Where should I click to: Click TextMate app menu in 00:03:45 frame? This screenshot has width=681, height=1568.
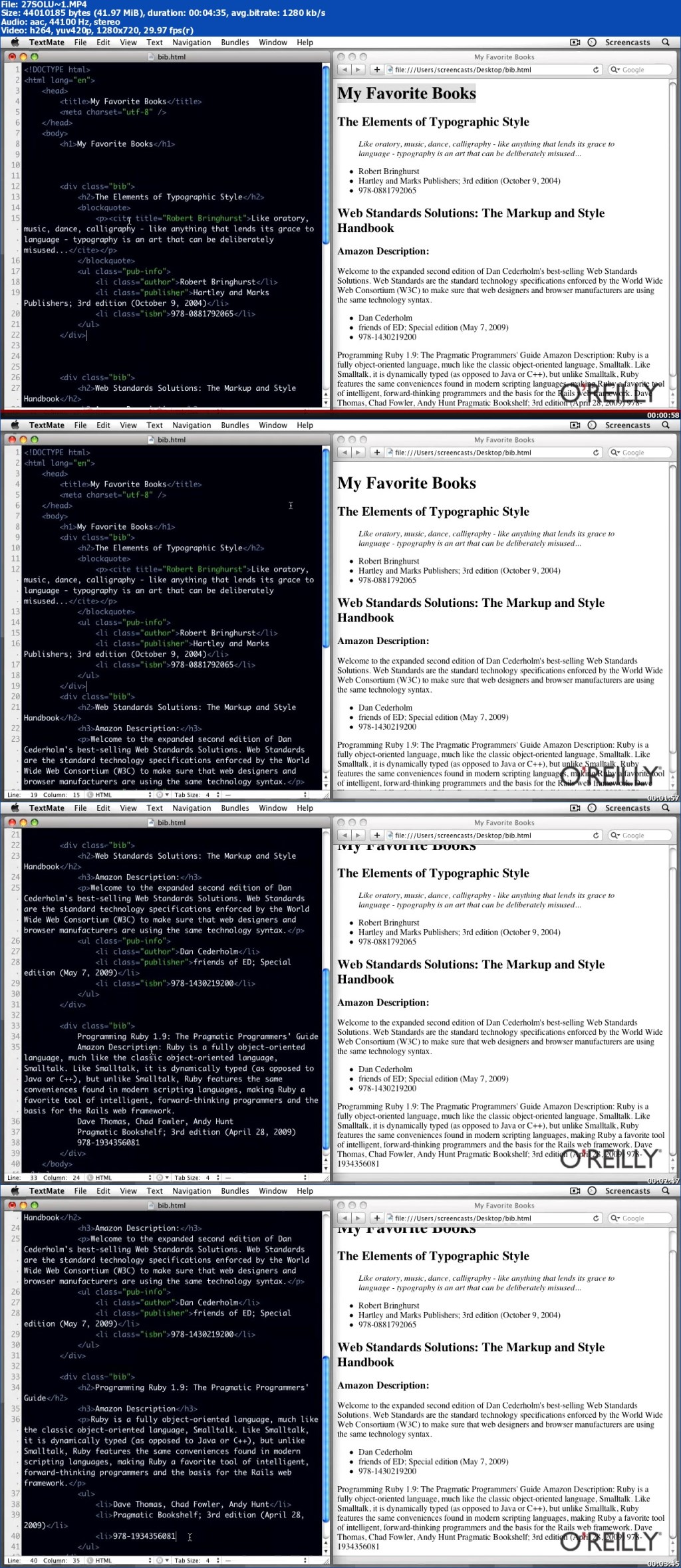click(47, 1191)
